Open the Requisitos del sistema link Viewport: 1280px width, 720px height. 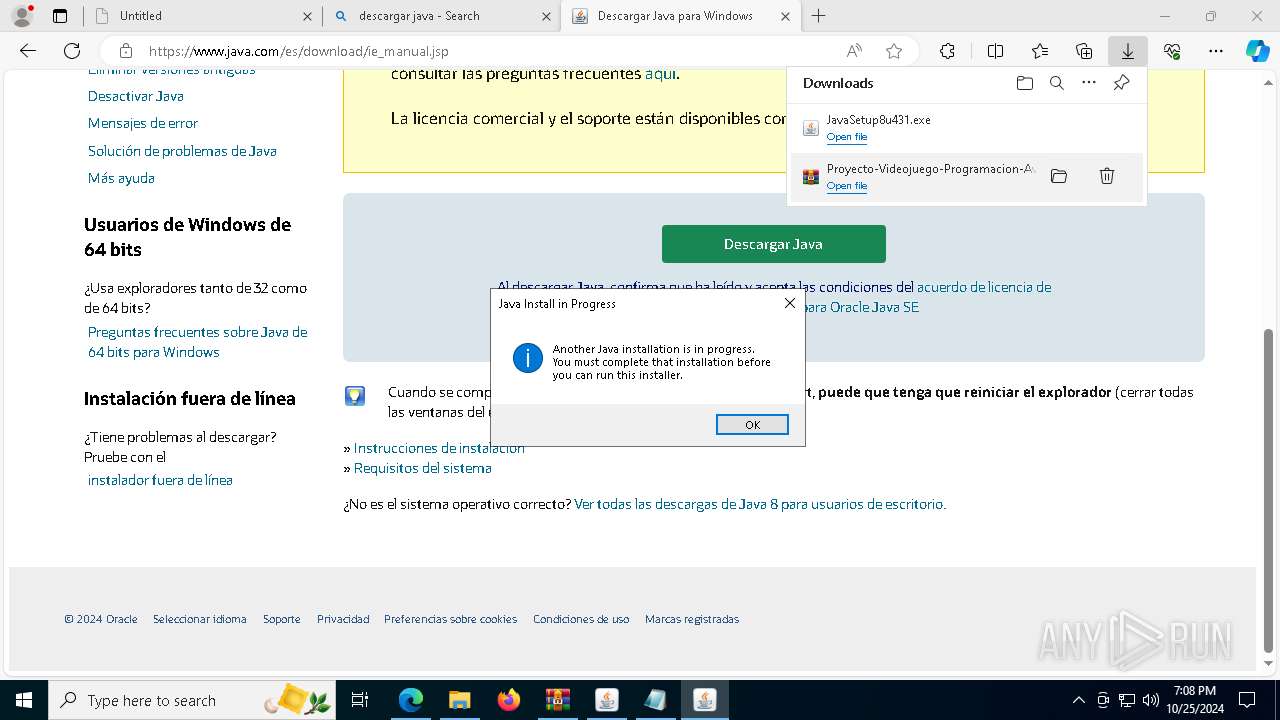pos(422,468)
